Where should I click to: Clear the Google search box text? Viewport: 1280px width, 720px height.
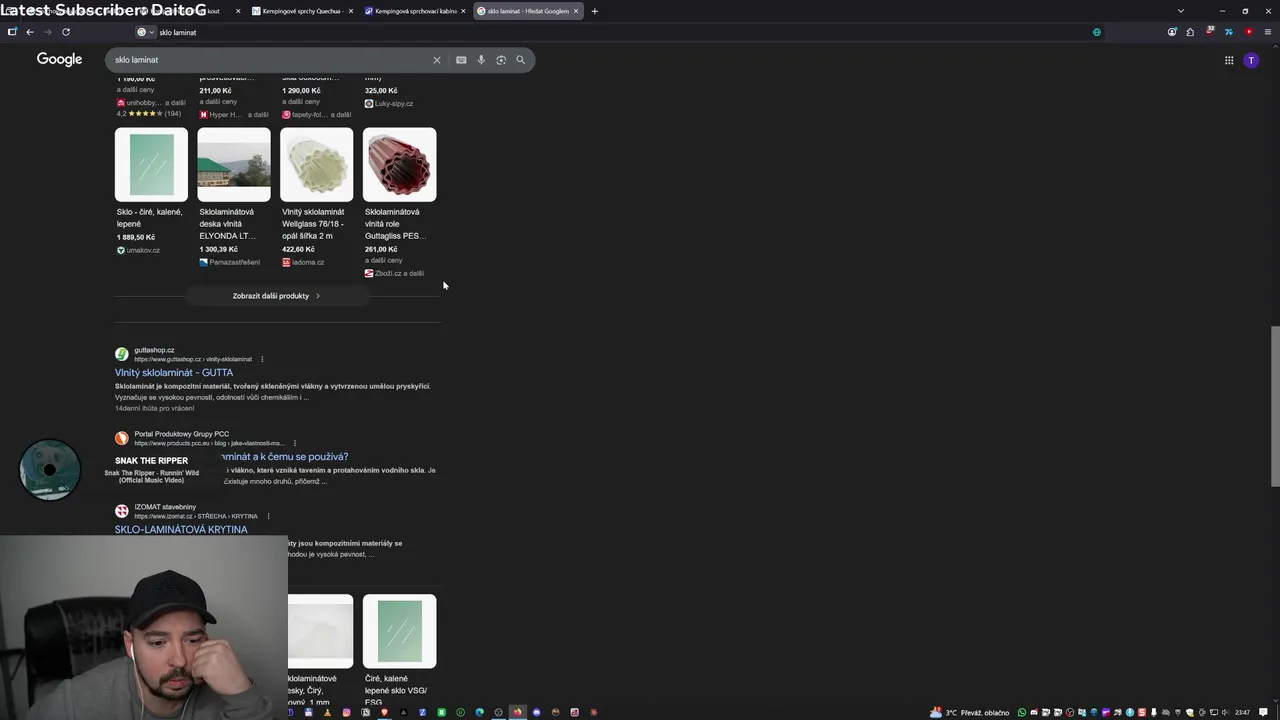(436, 60)
